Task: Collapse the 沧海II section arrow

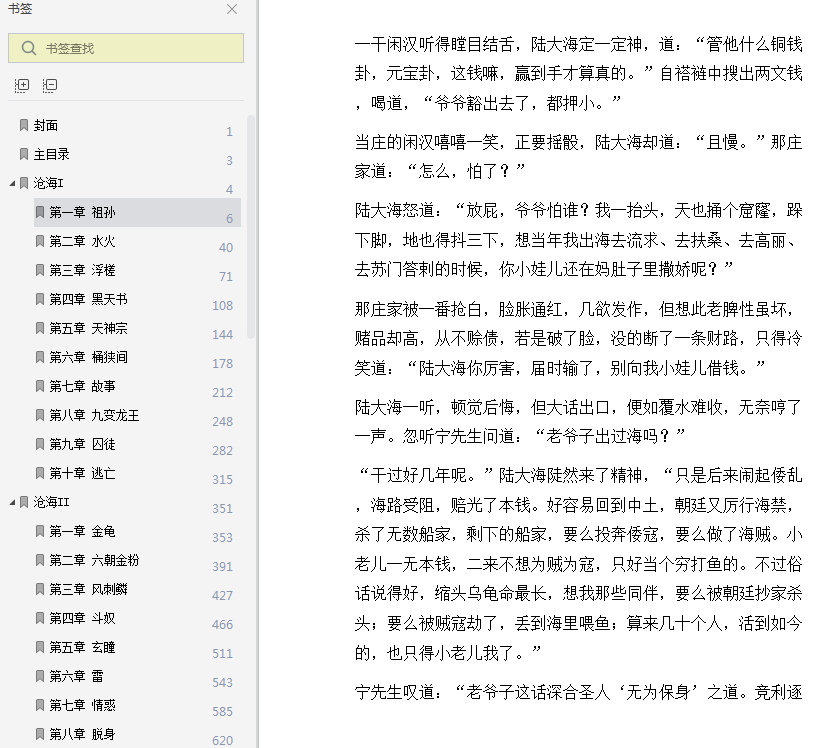Action: (x=12, y=502)
